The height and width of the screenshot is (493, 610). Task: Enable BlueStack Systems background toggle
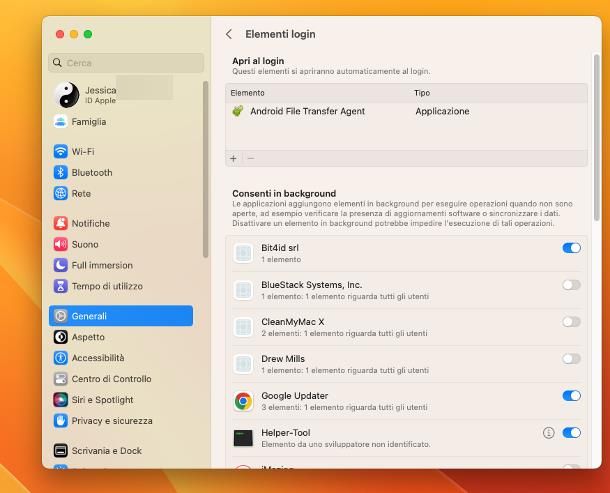(x=571, y=285)
